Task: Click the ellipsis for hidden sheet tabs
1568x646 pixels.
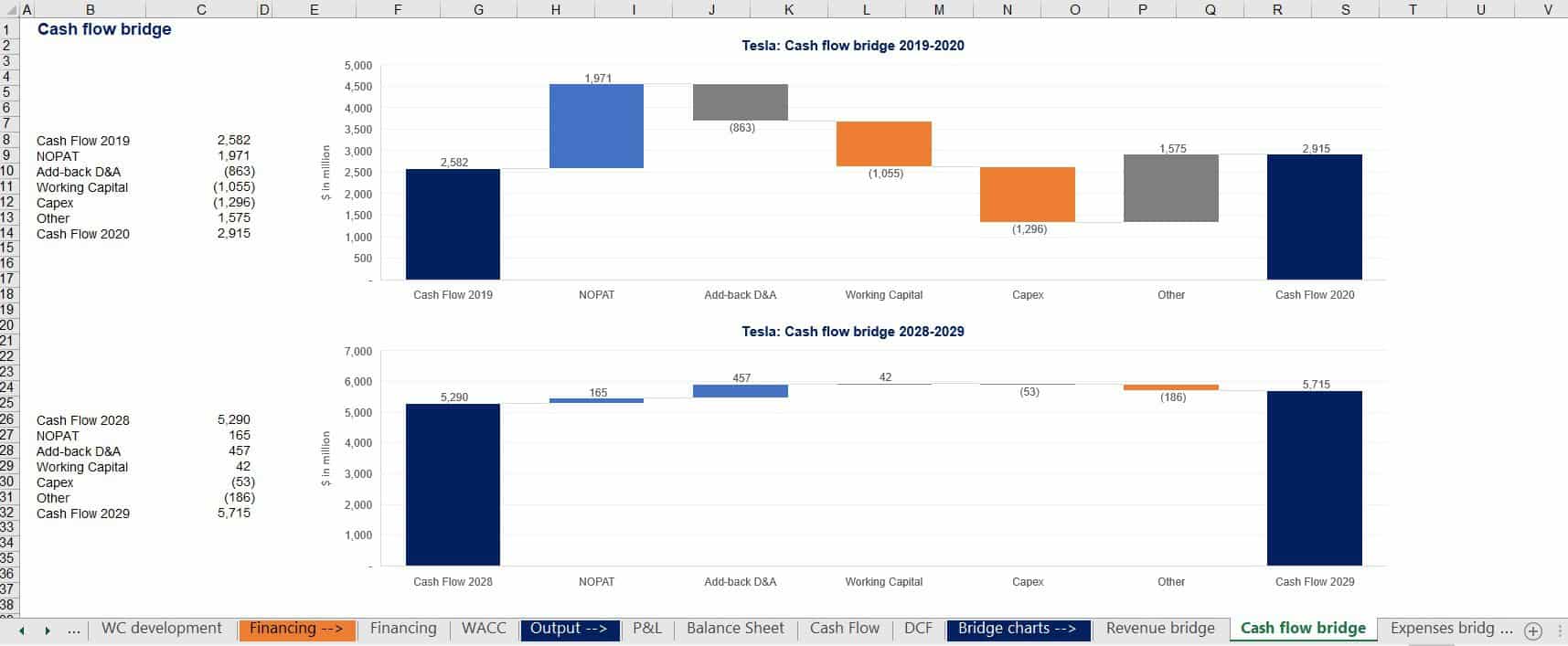Action: point(74,630)
